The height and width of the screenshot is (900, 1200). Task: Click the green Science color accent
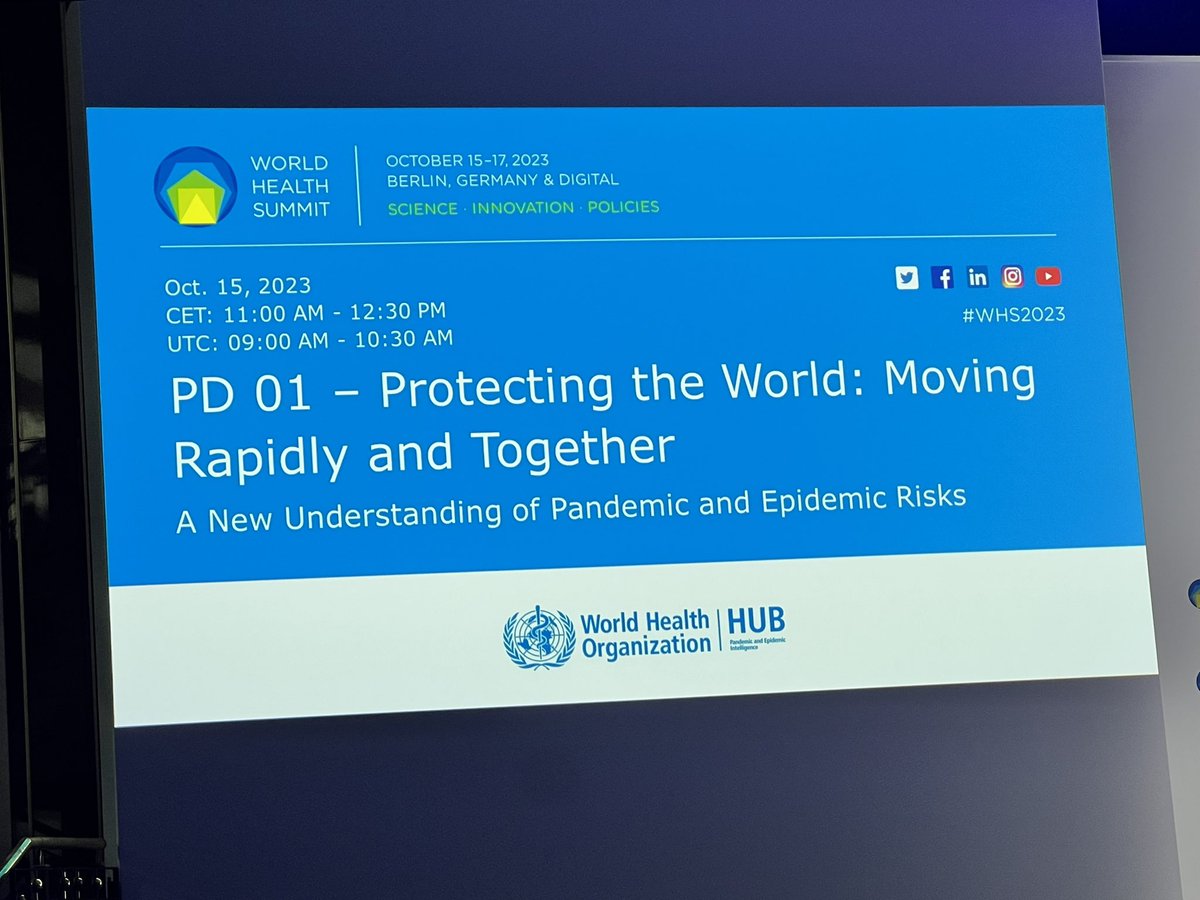click(421, 208)
